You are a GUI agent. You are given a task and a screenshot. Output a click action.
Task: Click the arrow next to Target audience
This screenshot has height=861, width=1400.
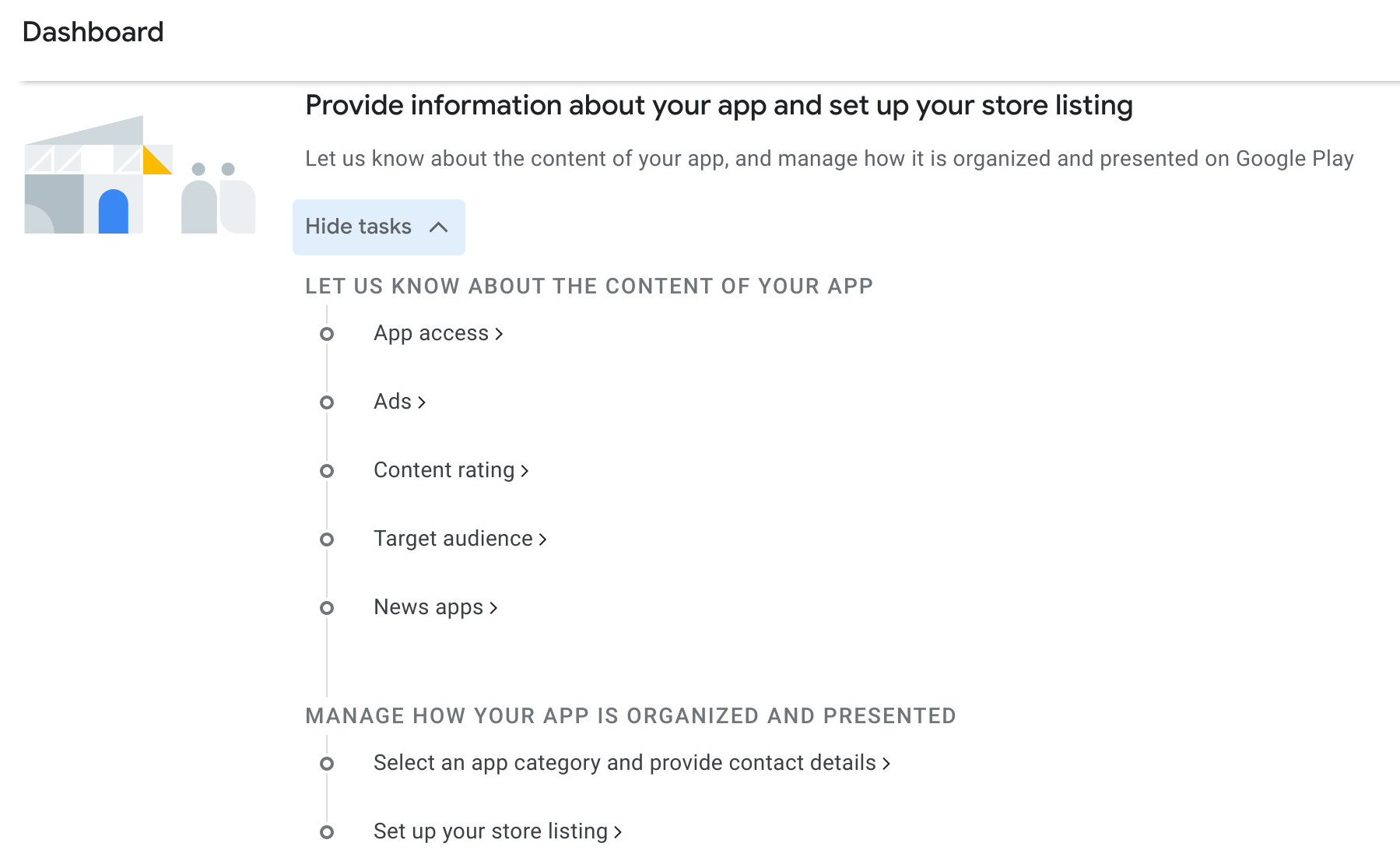542,539
